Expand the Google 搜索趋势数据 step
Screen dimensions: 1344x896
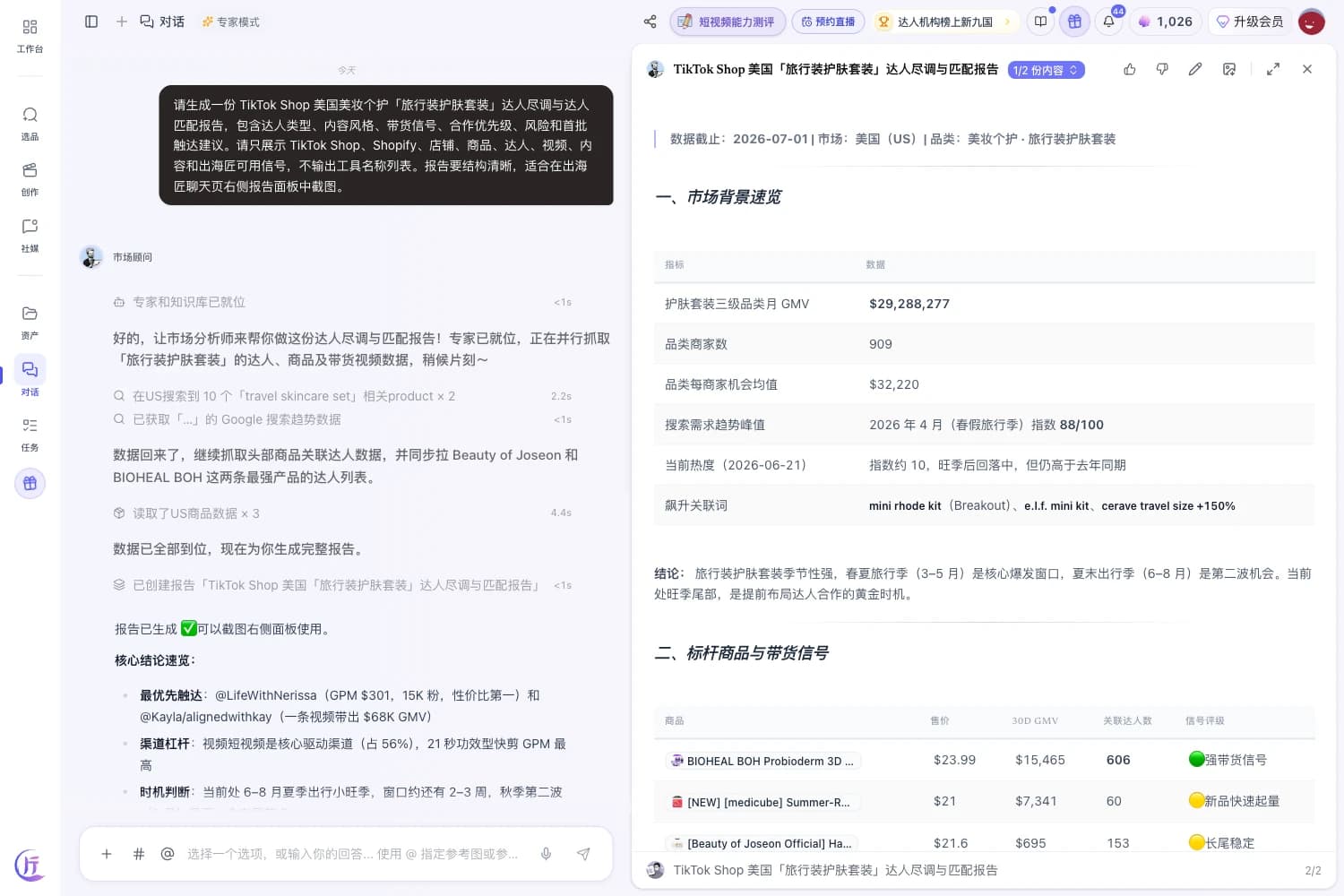tap(342, 419)
